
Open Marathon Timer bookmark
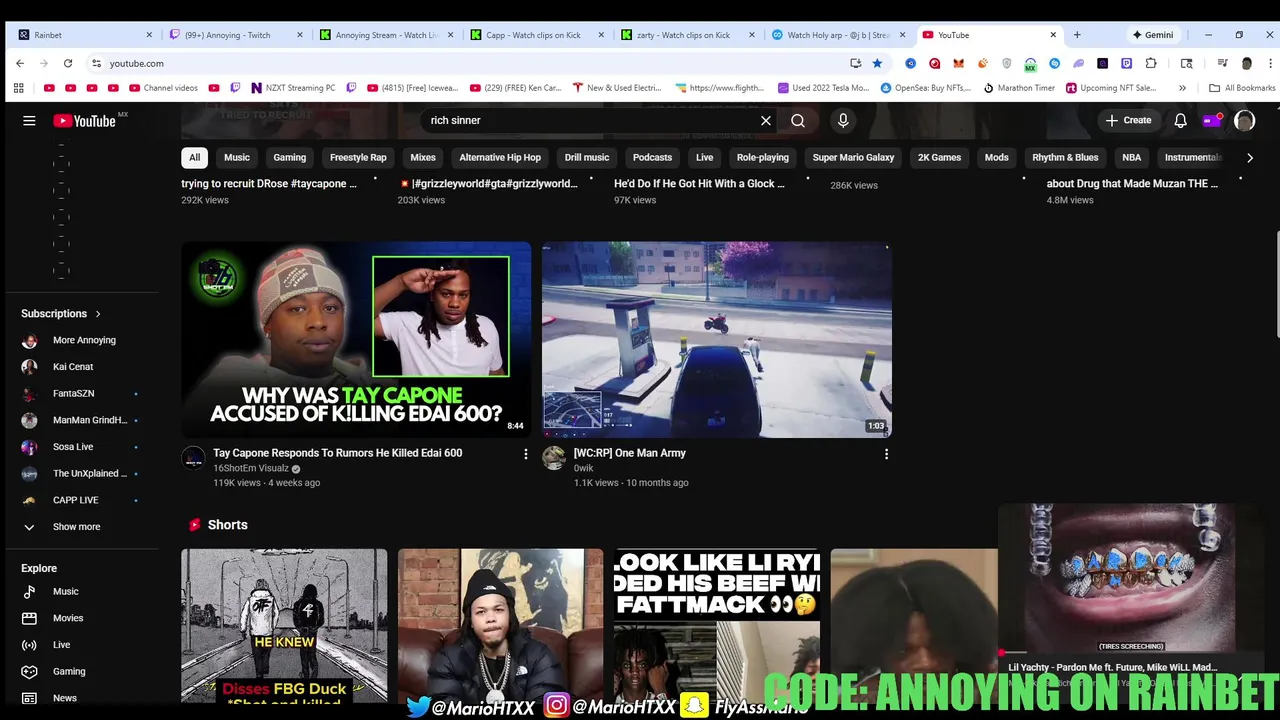[x=1019, y=88]
